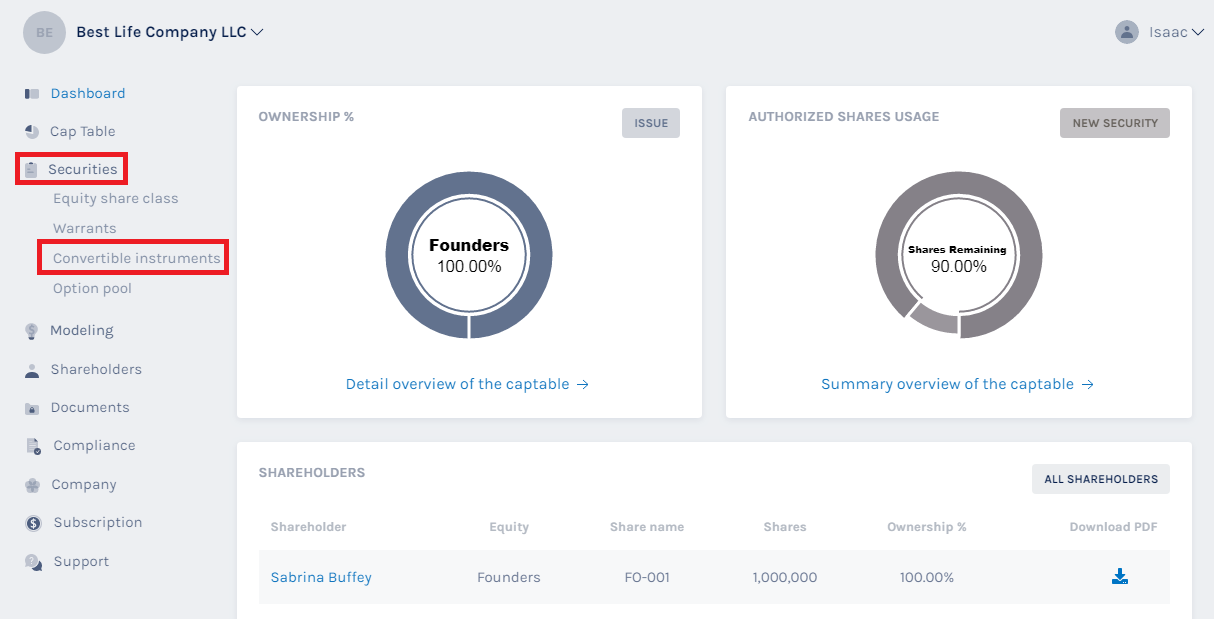Viewport: 1214px width, 619px height.
Task: Click the BE company avatar
Action: click(44, 32)
